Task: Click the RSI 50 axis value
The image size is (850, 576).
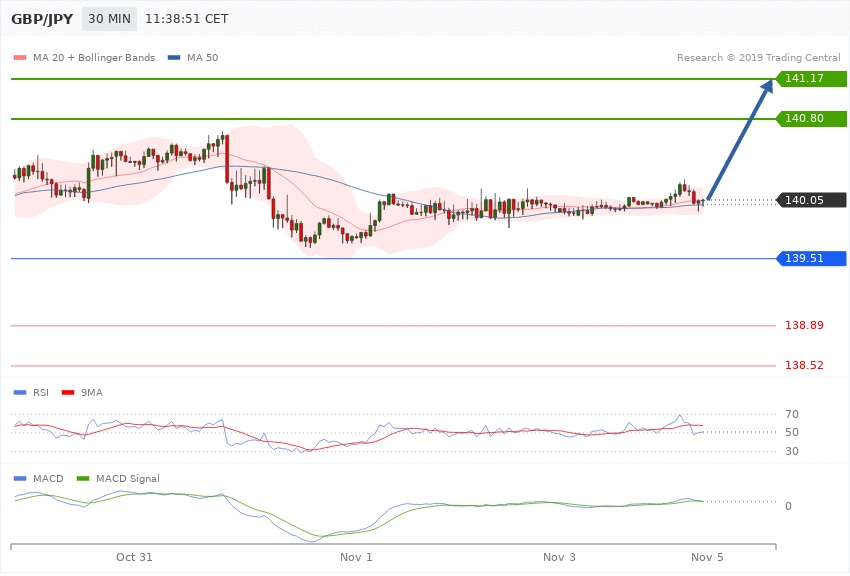Action: point(791,432)
